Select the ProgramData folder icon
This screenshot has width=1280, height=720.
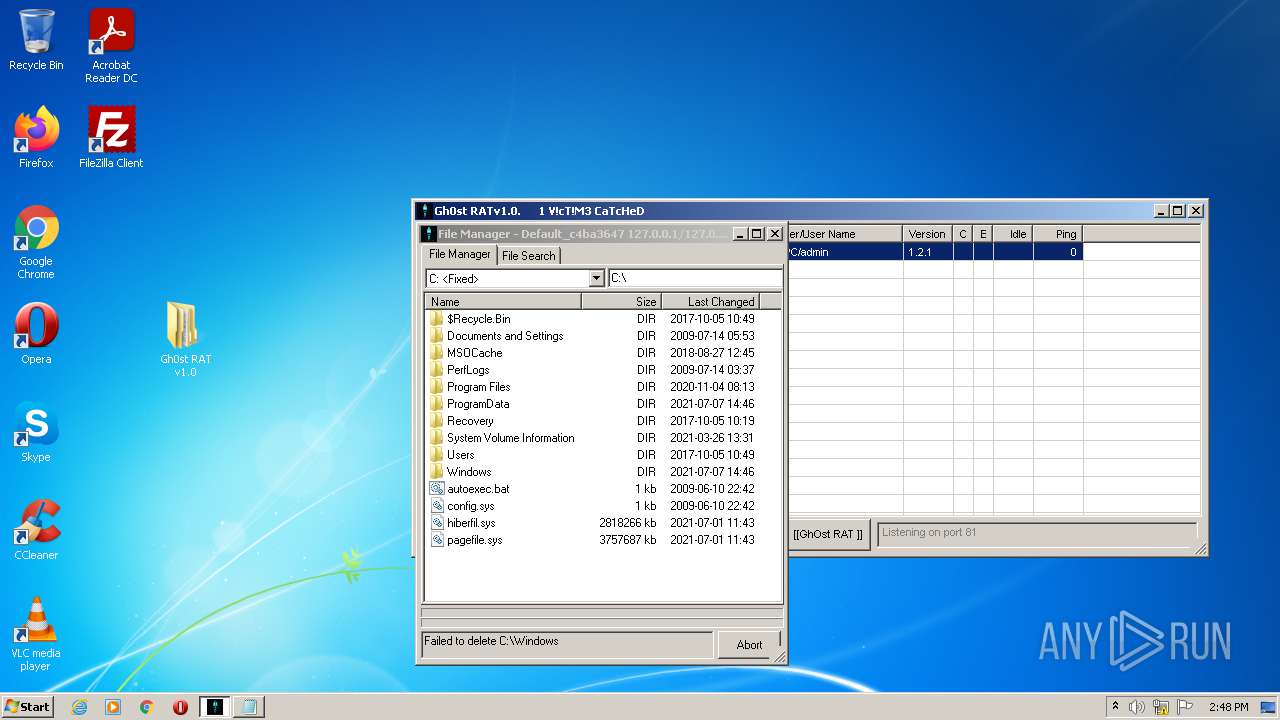pyautogui.click(x=437, y=404)
